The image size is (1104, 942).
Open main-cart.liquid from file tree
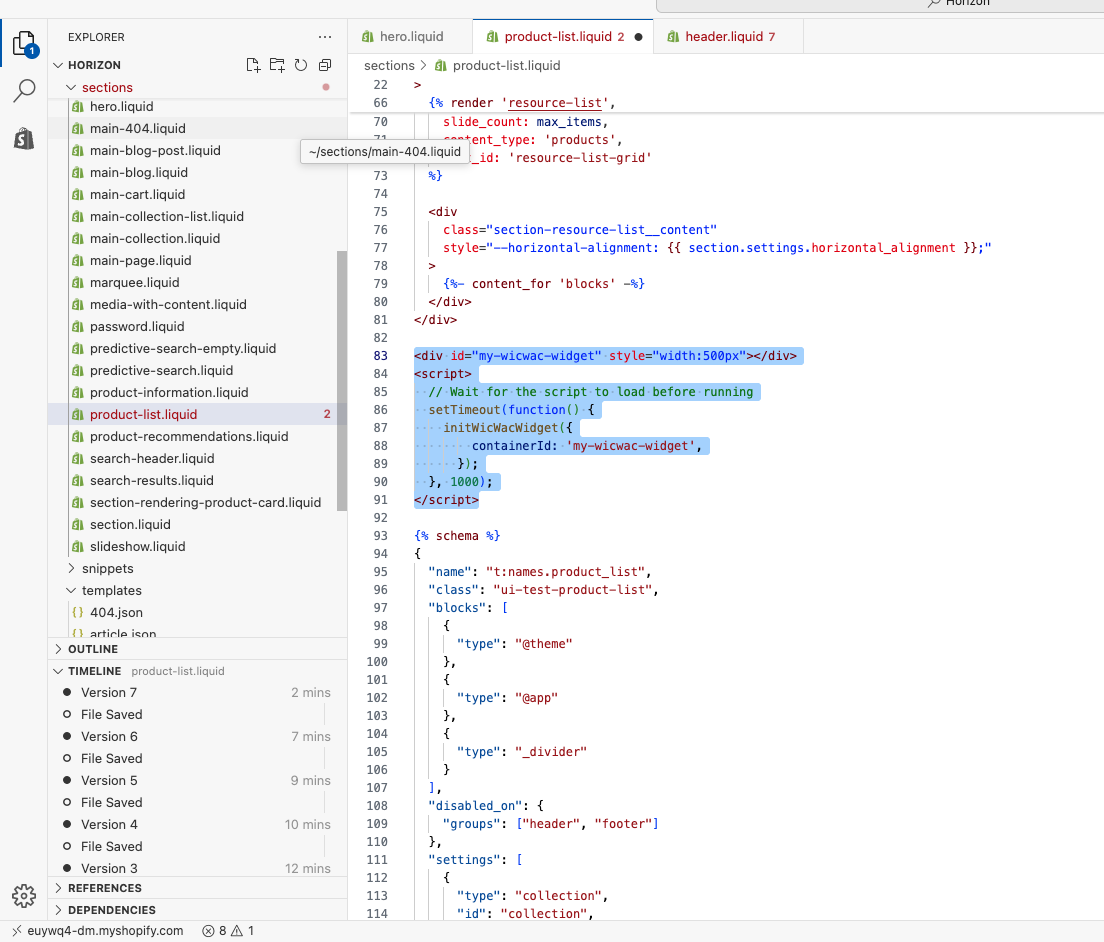click(137, 194)
